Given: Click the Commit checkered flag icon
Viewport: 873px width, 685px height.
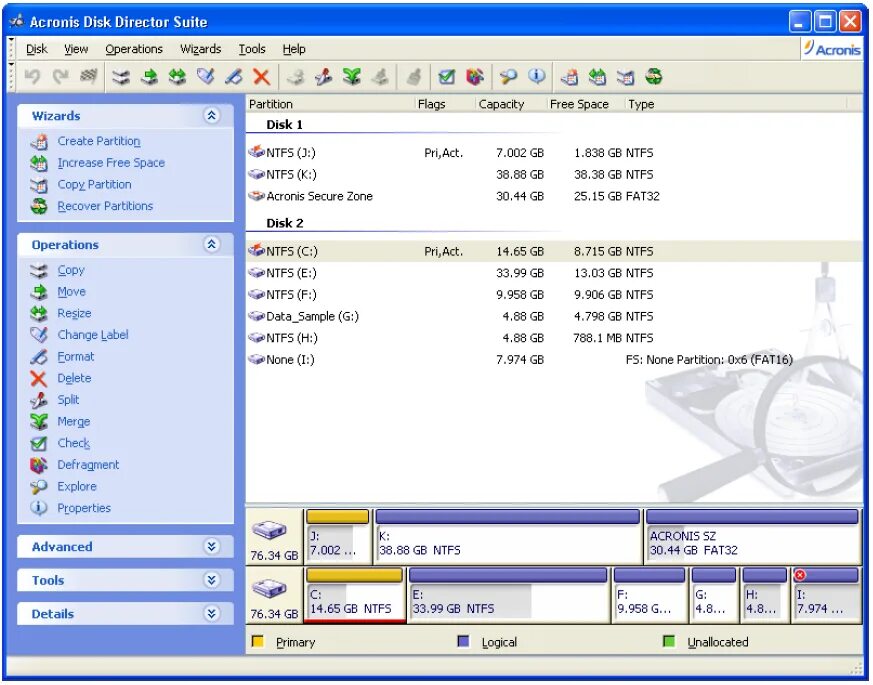Looking at the screenshot, I should (89, 77).
